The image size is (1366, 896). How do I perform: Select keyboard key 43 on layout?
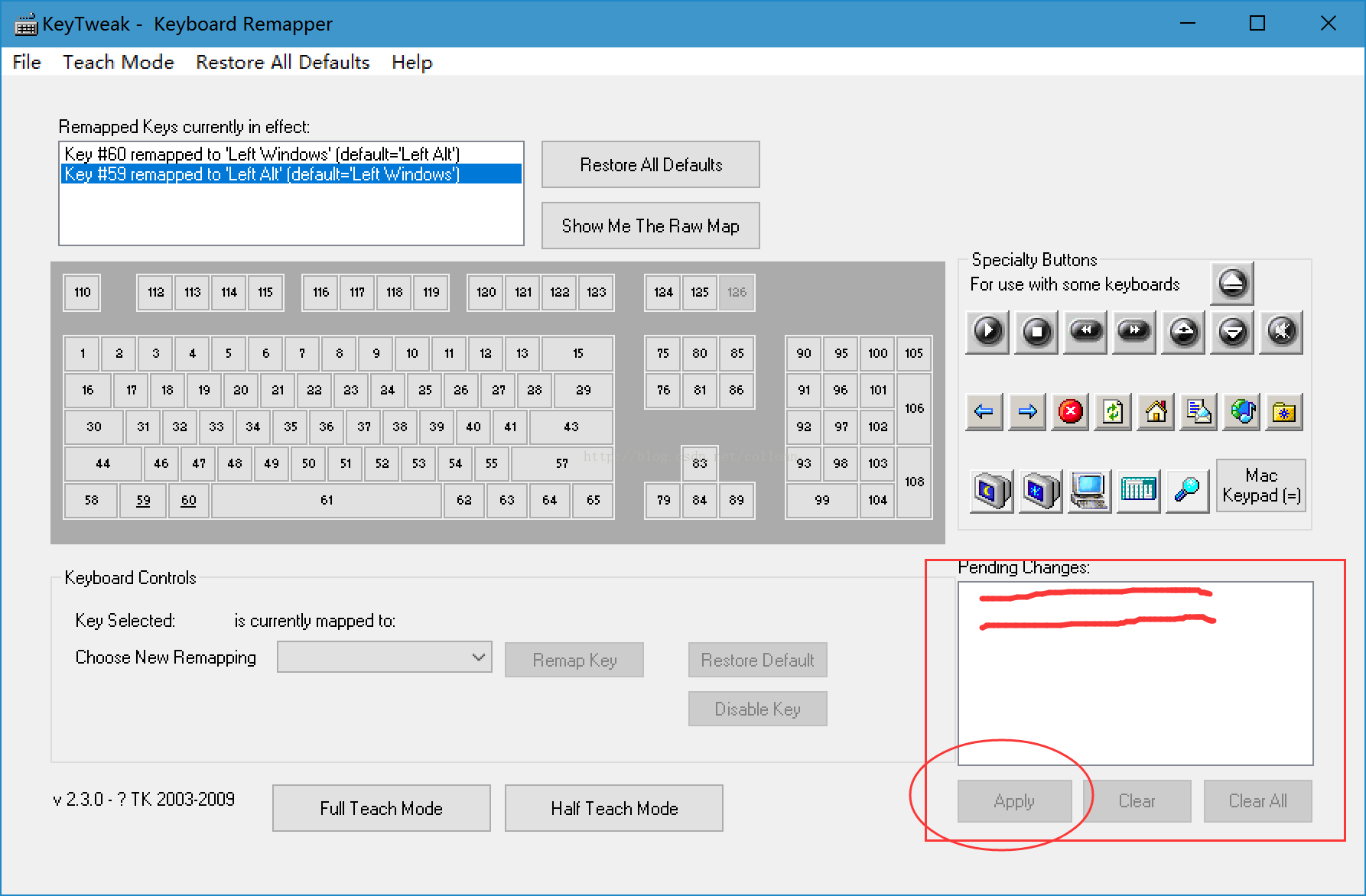coord(571,427)
